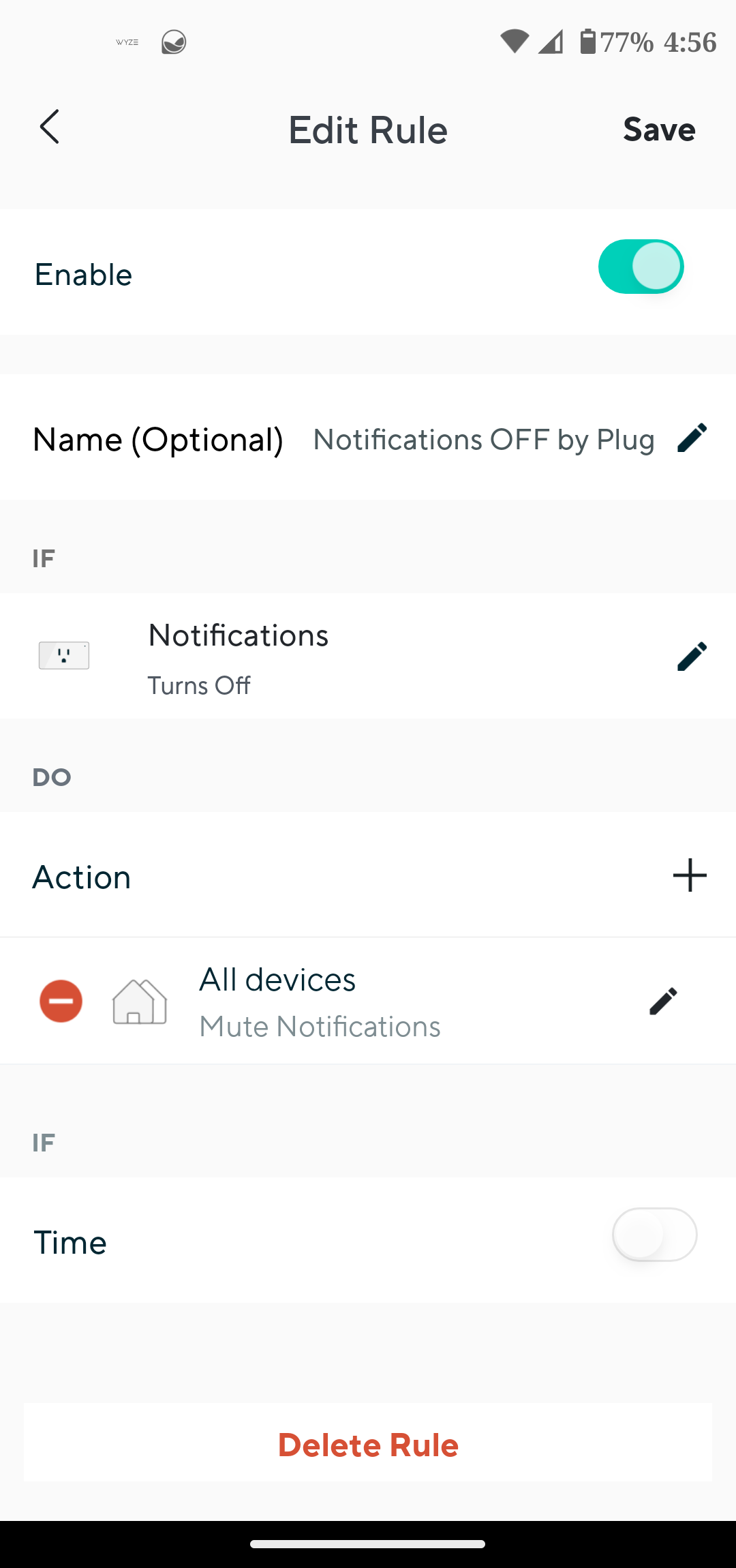This screenshot has width=736, height=1568.
Task: Delete this rule
Action: (368, 1445)
